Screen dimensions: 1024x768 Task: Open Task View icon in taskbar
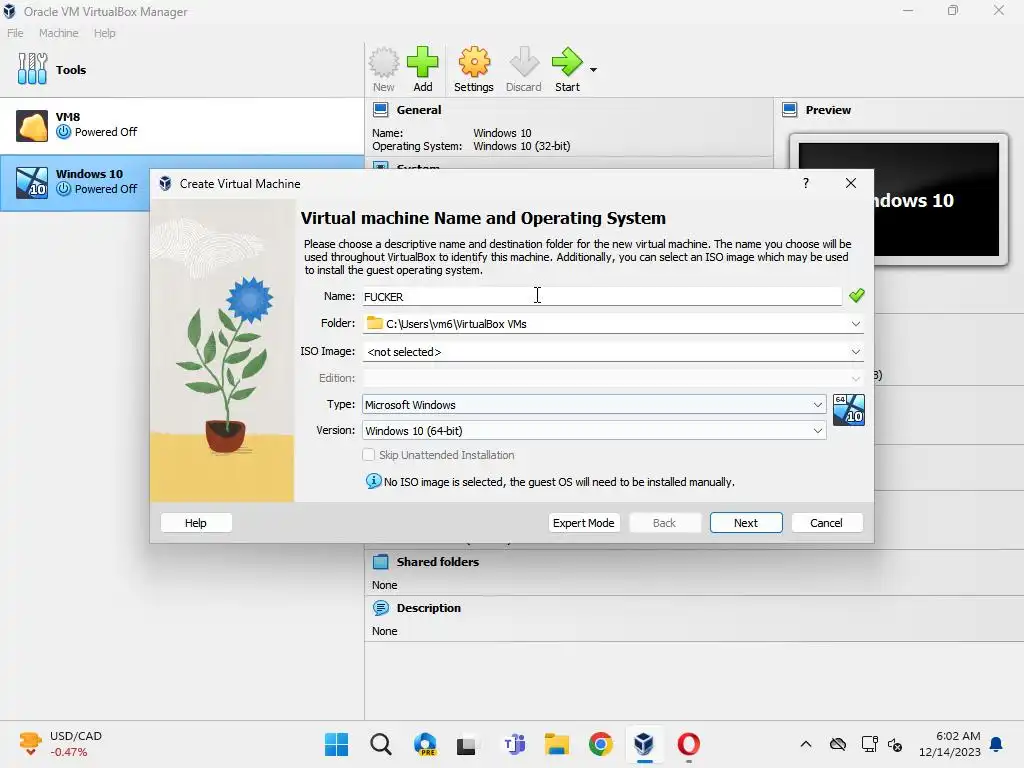click(466, 745)
